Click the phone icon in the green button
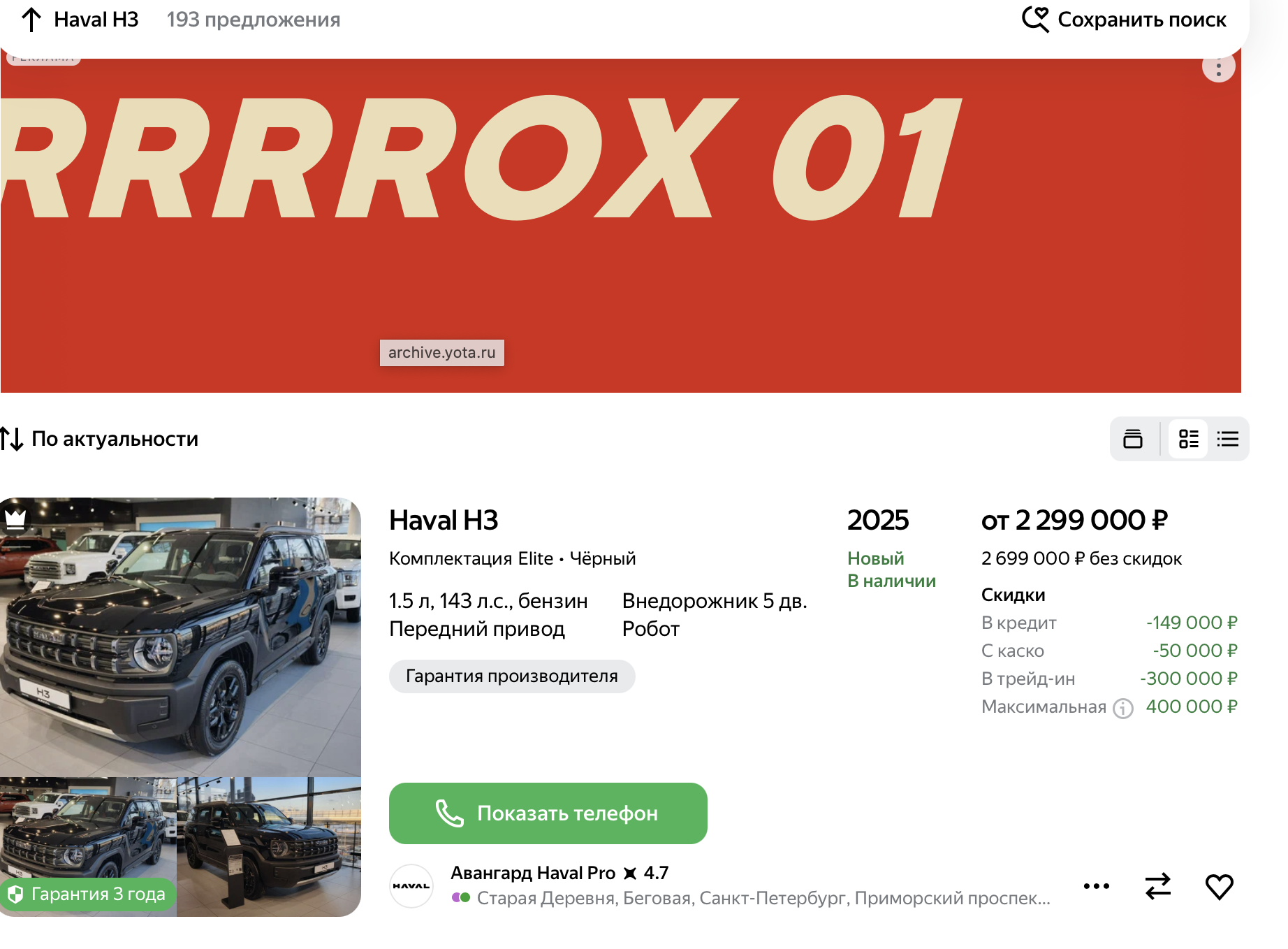This screenshot has height=949, width=1288. 449,813
